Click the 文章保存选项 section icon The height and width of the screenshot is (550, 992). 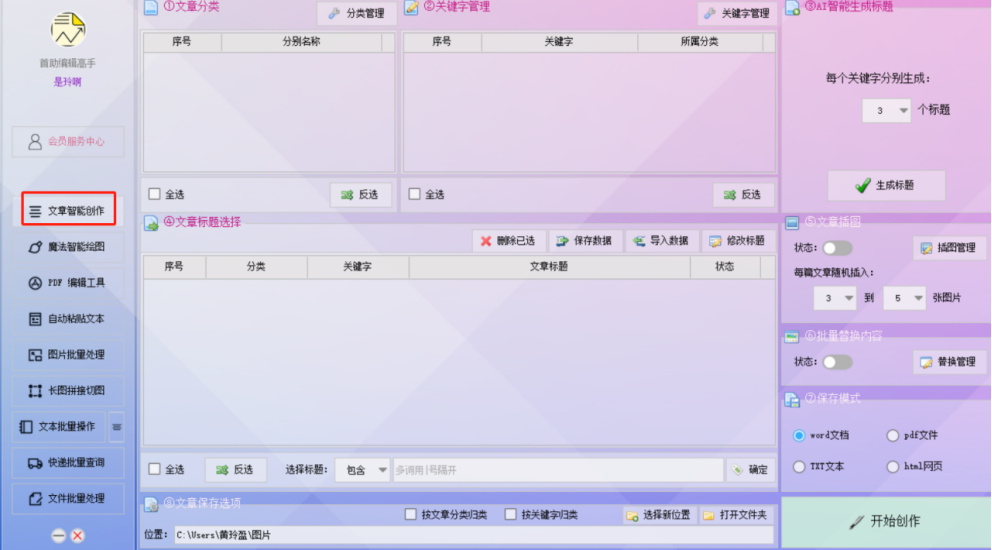tap(151, 504)
